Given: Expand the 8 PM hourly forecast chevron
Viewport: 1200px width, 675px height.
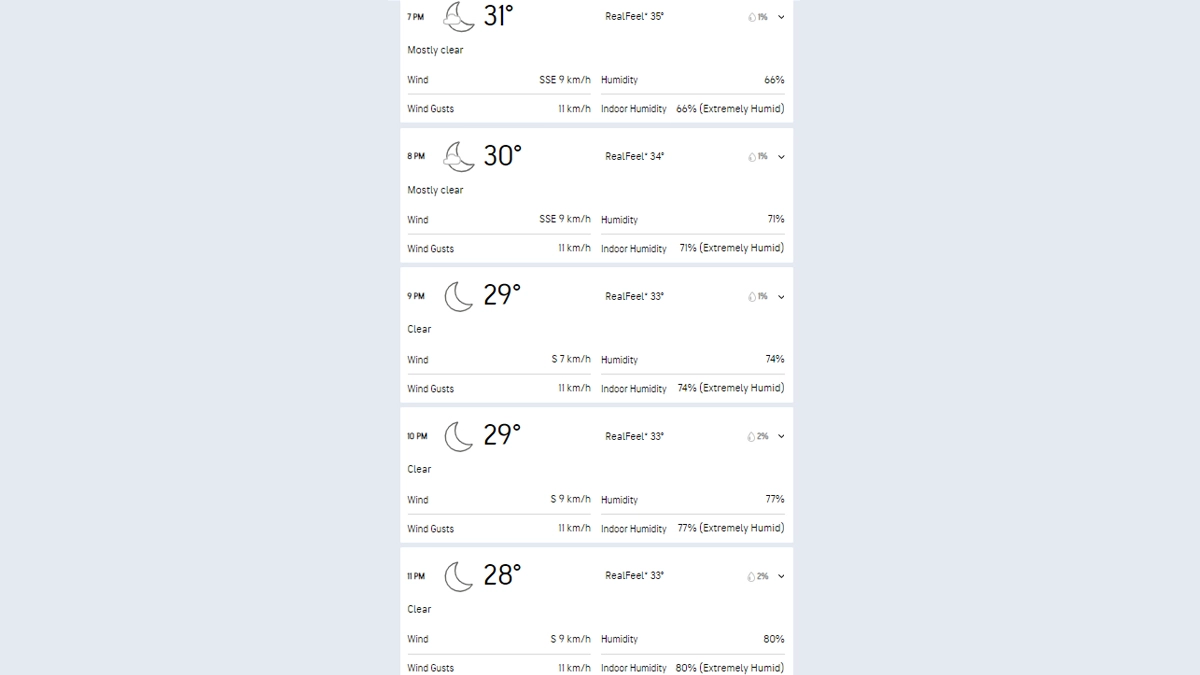Looking at the screenshot, I should [x=781, y=157].
